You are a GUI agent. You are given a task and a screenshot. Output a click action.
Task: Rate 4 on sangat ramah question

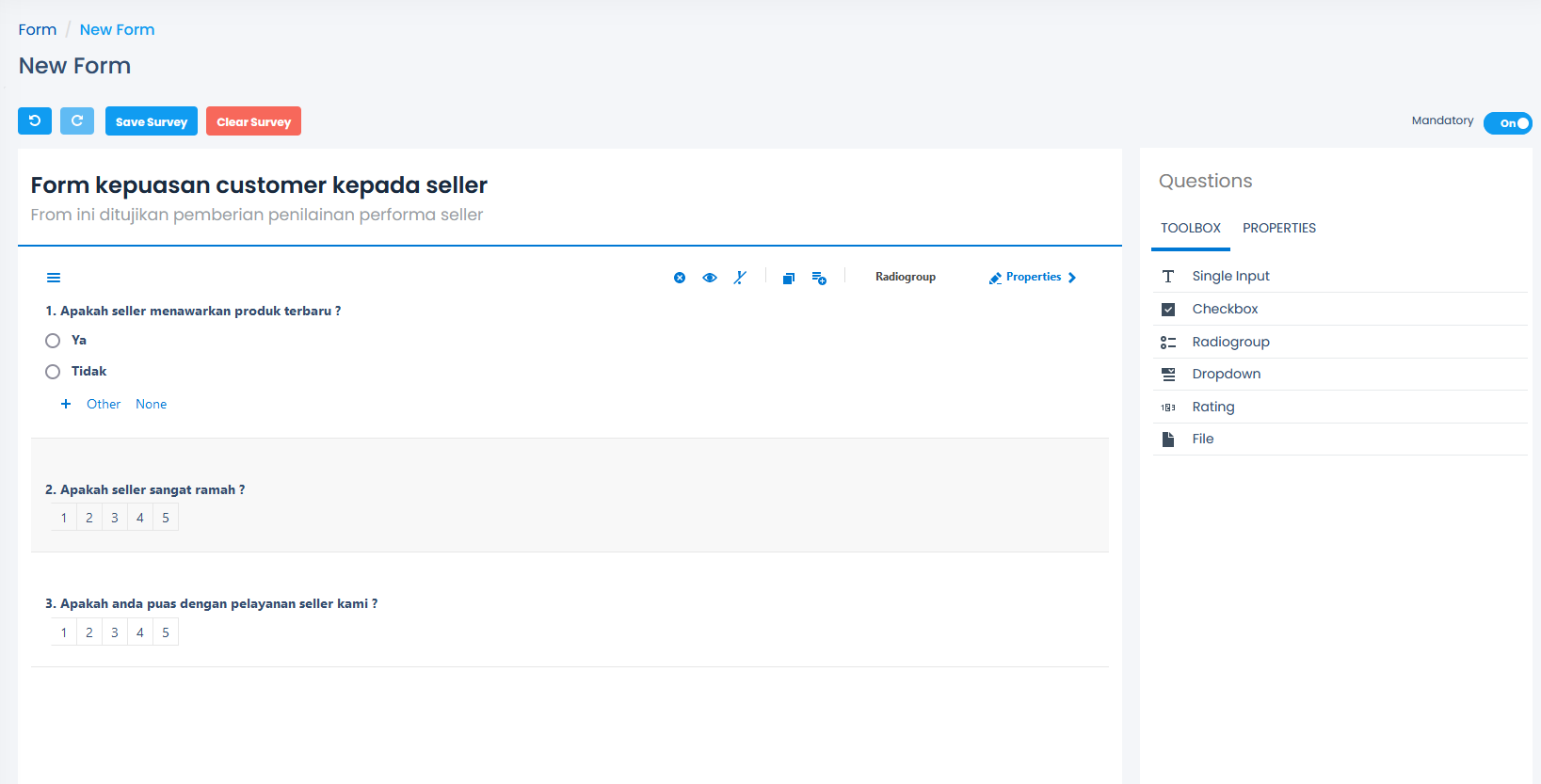(x=140, y=518)
